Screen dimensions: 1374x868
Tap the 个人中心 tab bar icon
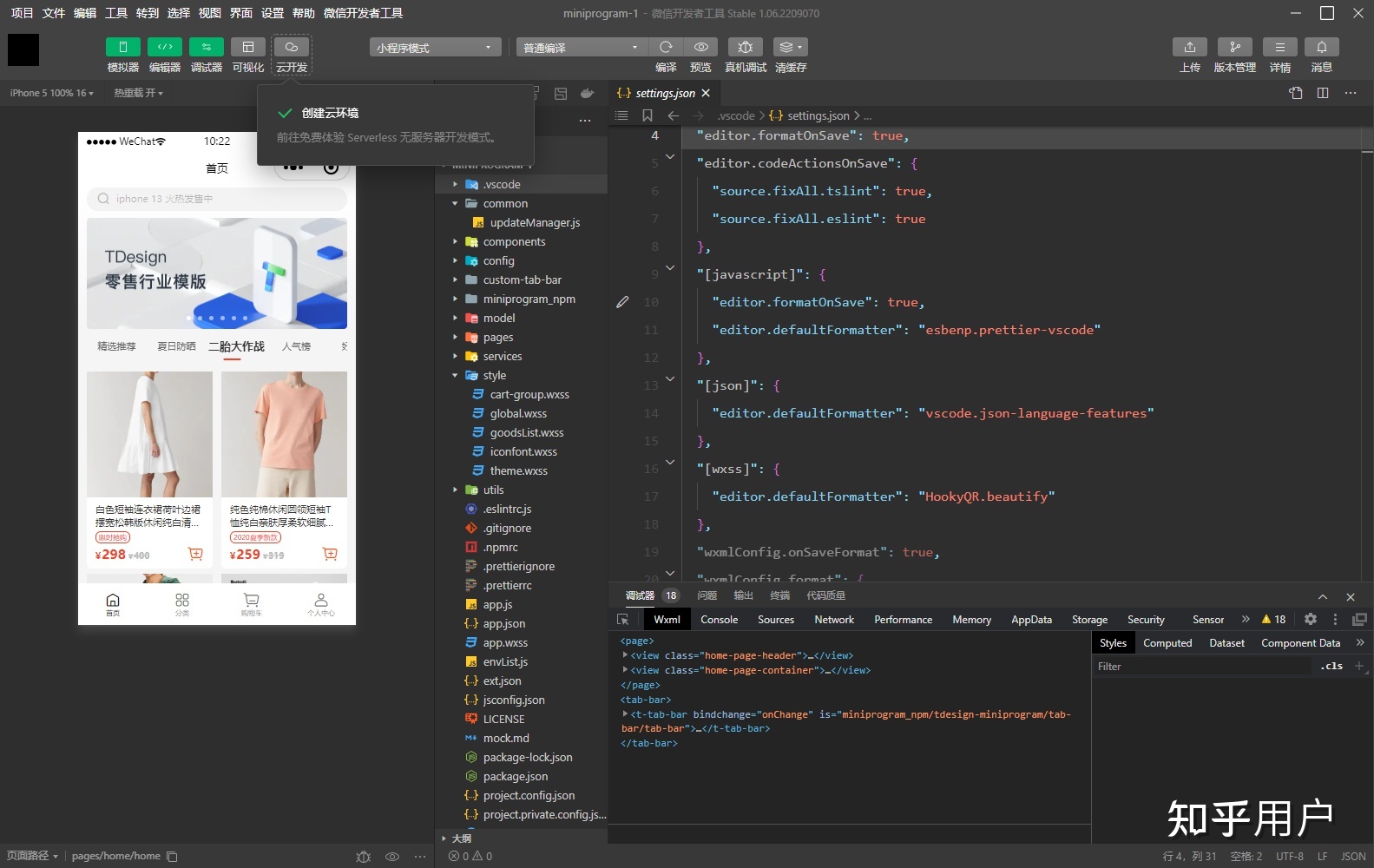(321, 604)
